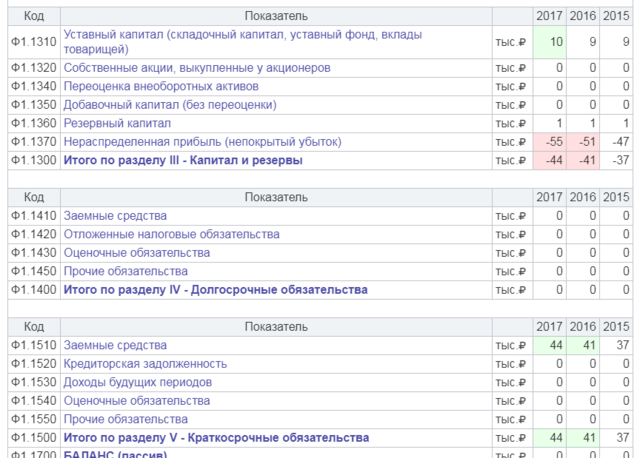Image resolution: width=640 pixels, height=458 pixels.
Task: Click the 2017 value 10 for Уставный капитал
Action: 549,42
